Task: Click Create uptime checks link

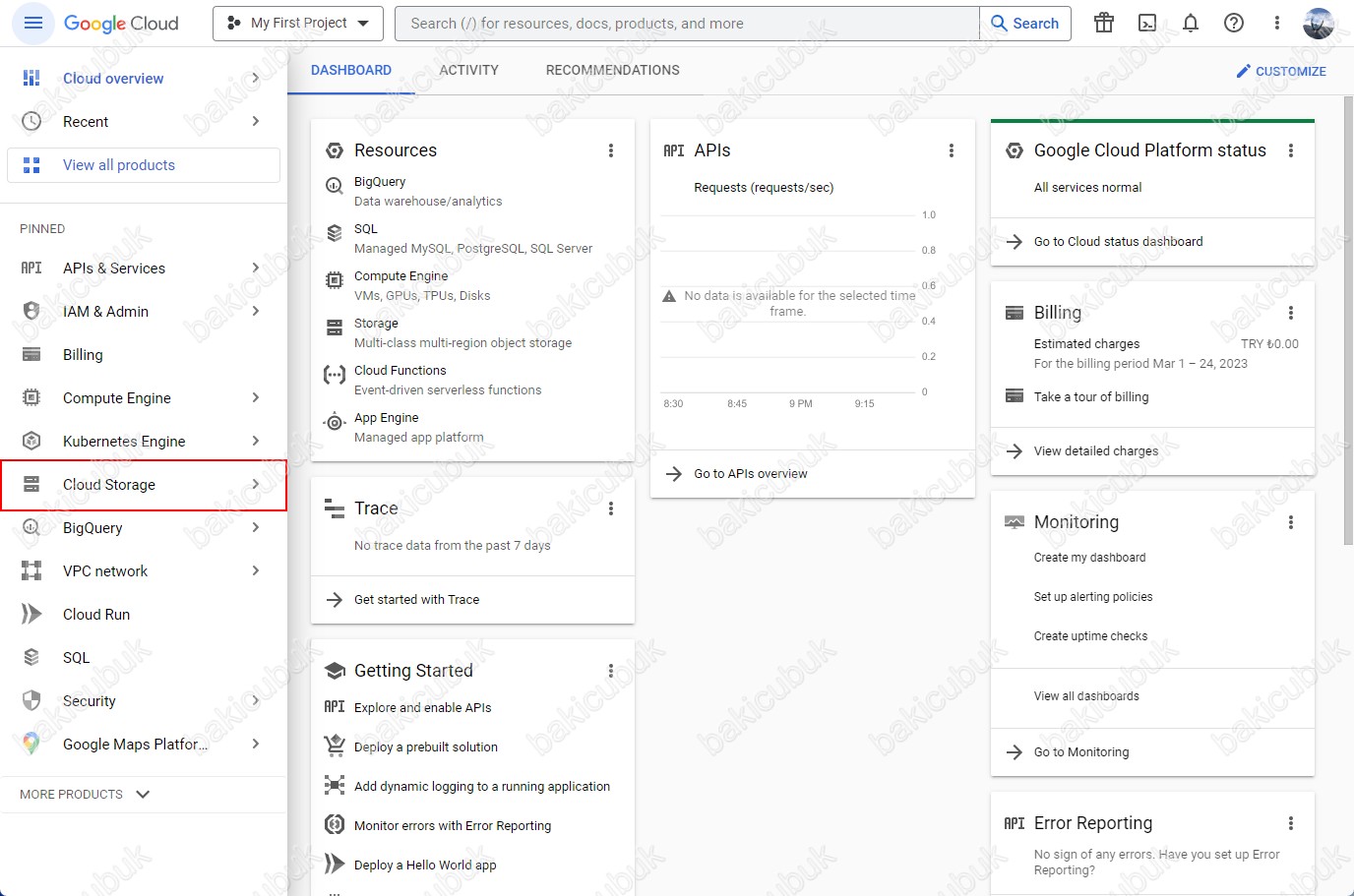Action: [1090, 636]
